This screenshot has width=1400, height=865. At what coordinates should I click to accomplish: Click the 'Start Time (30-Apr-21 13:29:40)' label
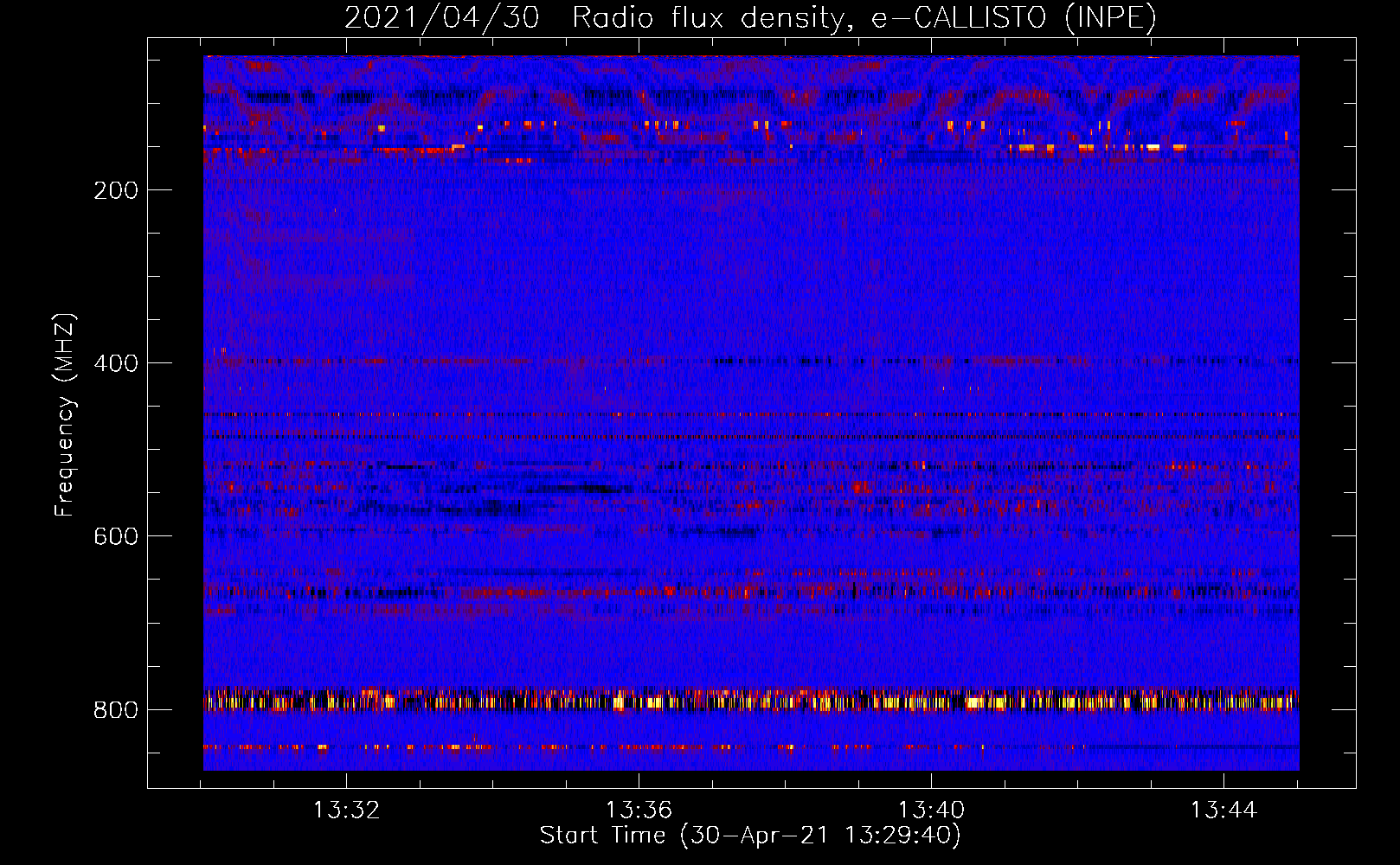coord(750,836)
